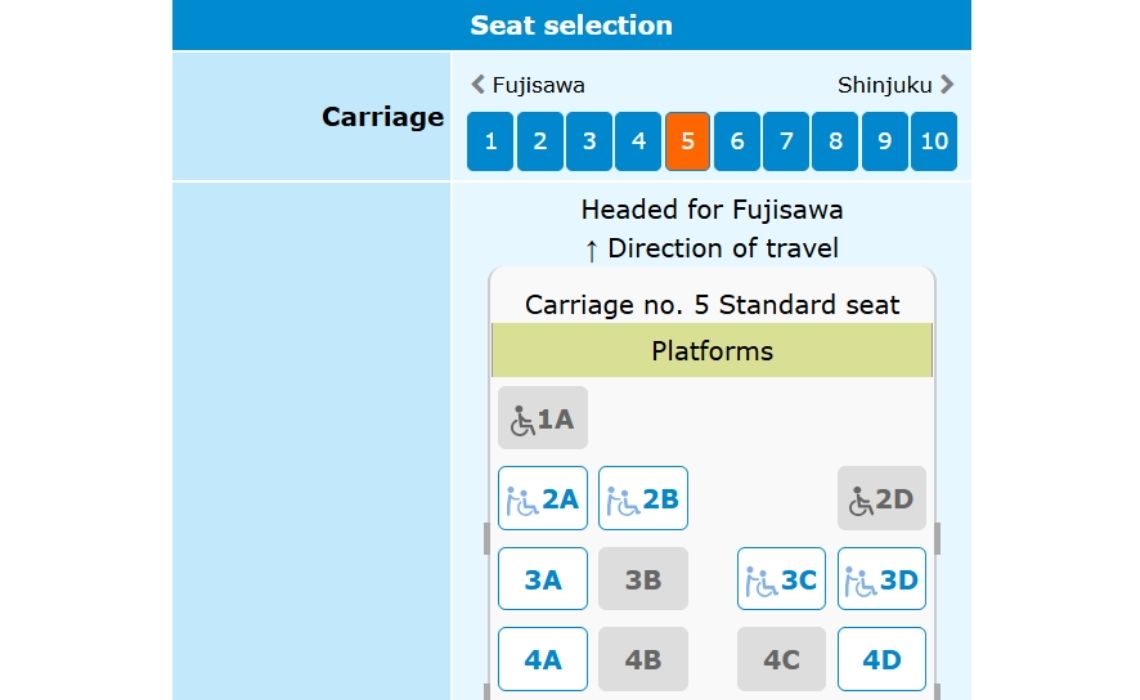This screenshot has height=700, width=1140.
Task: Open next carriages toward Shinjuku
Action: coord(948,85)
